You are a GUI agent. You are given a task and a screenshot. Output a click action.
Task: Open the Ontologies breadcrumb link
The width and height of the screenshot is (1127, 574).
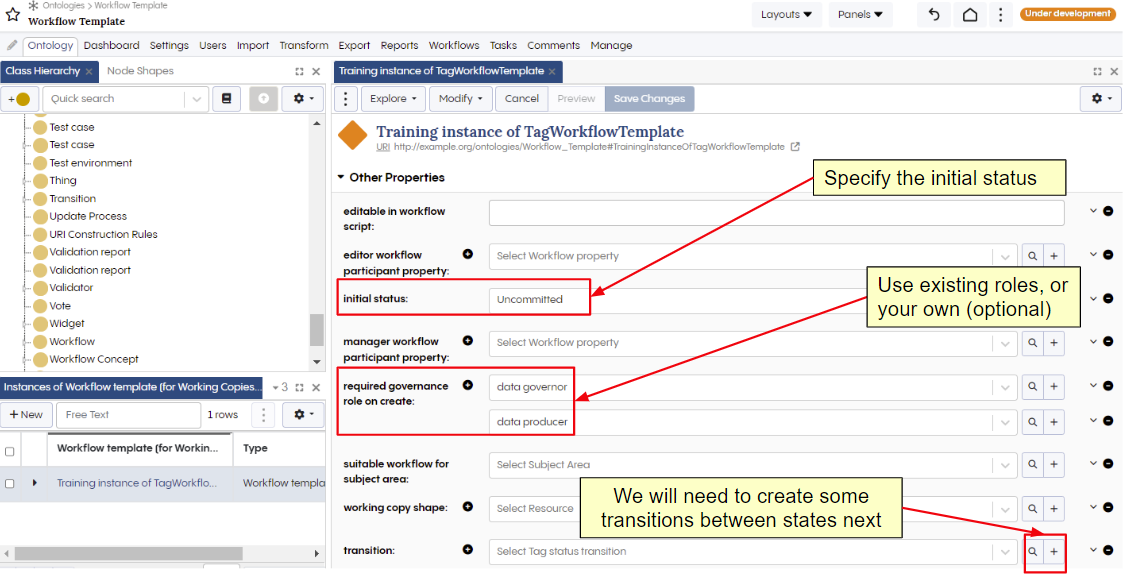pos(63,5)
